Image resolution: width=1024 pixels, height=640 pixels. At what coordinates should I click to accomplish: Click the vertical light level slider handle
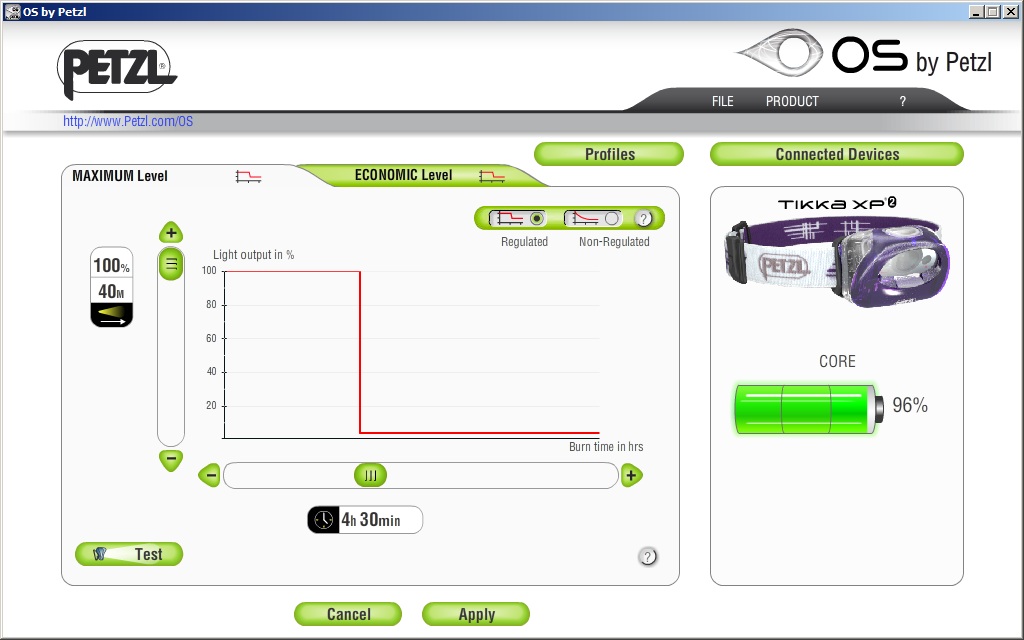click(x=171, y=264)
